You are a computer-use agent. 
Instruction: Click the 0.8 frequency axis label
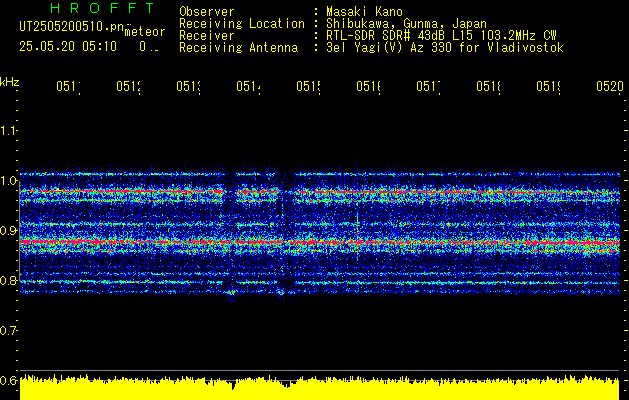pos(8,280)
